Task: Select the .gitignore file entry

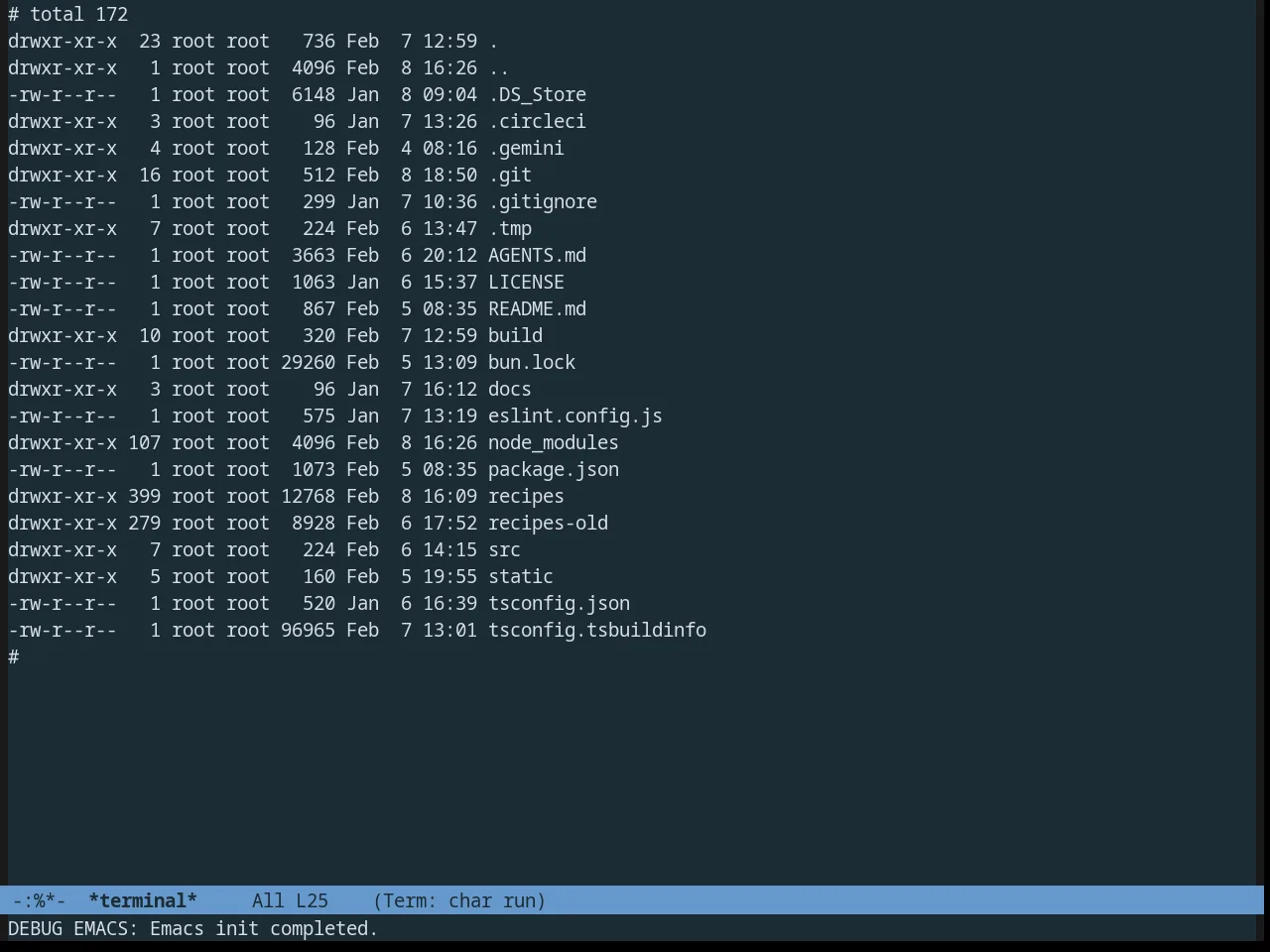Action: (543, 201)
